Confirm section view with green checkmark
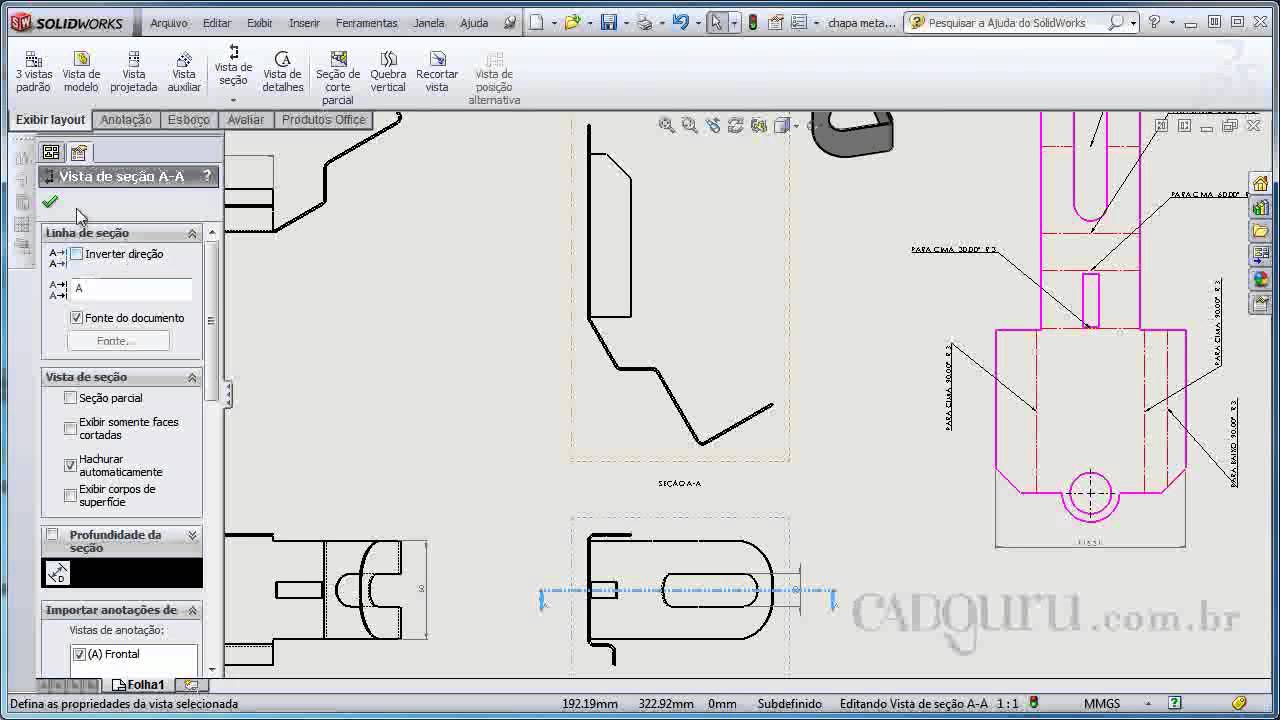1280x720 pixels. tap(50, 202)
